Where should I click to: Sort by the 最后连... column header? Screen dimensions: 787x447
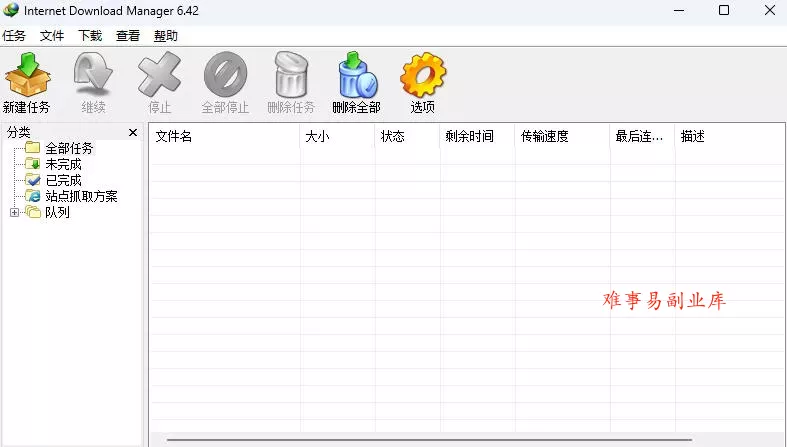(642, 136)
